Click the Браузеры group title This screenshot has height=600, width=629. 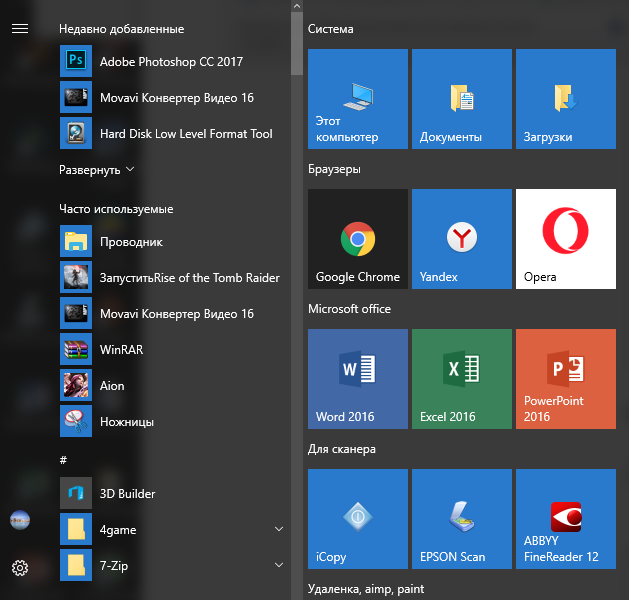334,169
